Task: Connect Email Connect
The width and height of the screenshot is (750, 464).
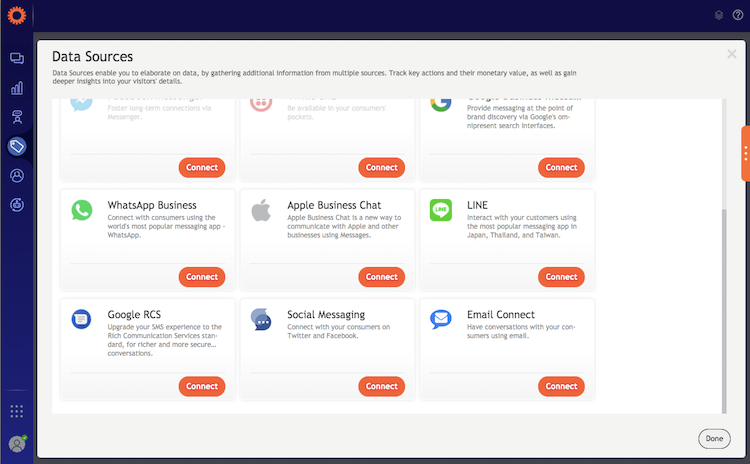Action: pos(561,387)
